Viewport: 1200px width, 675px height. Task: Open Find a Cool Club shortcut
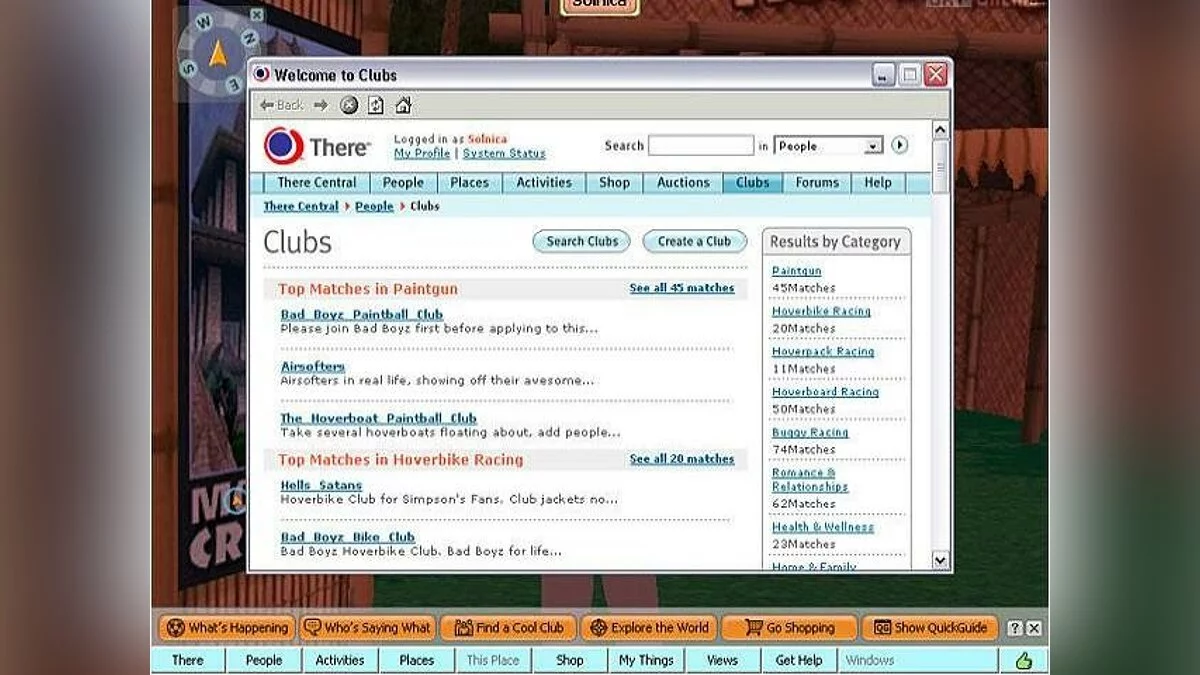pos(508,628)
